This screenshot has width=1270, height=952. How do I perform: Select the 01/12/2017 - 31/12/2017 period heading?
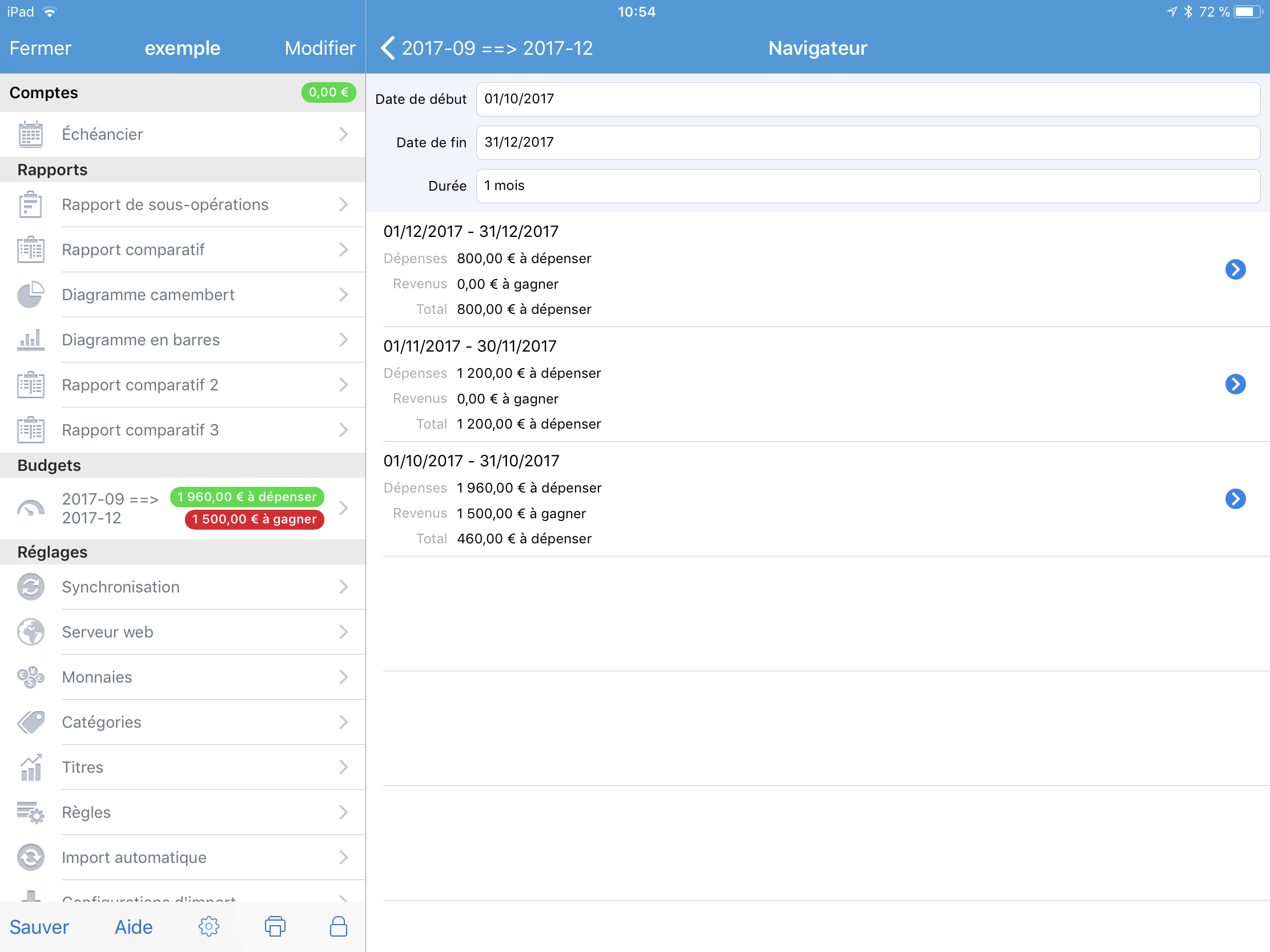[x=471, y=231]
